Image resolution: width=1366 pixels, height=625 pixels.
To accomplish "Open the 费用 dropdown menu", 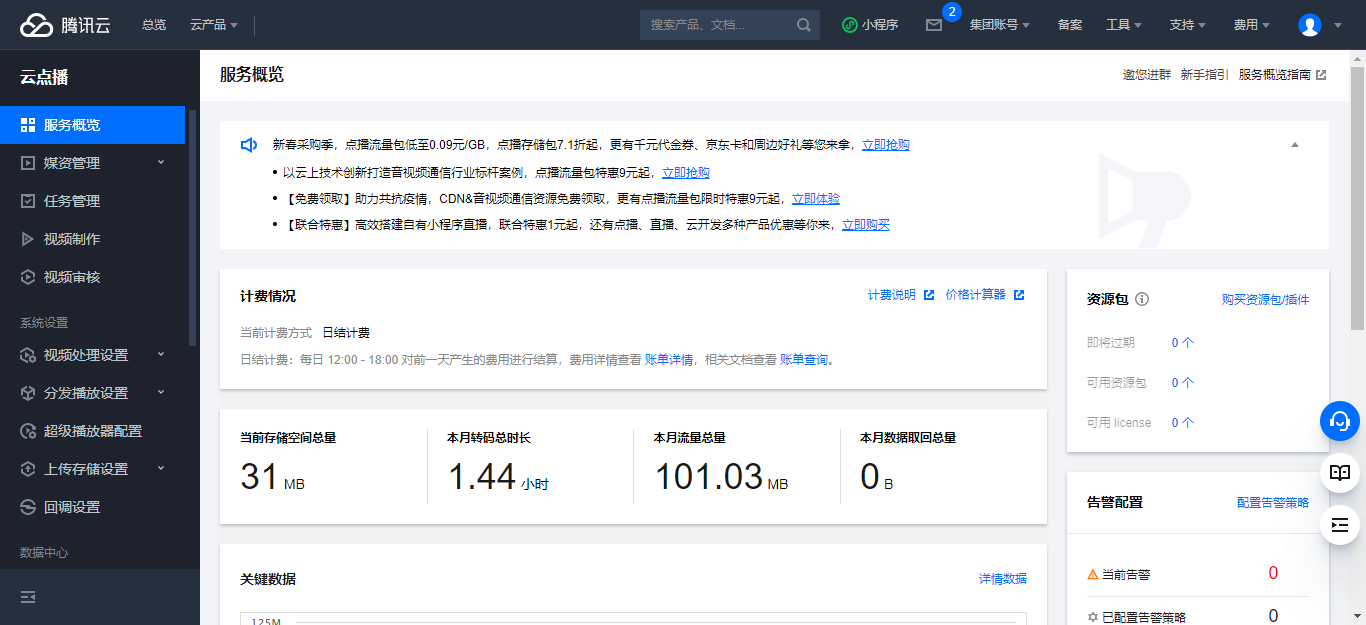I will (x=1252, y=25).
